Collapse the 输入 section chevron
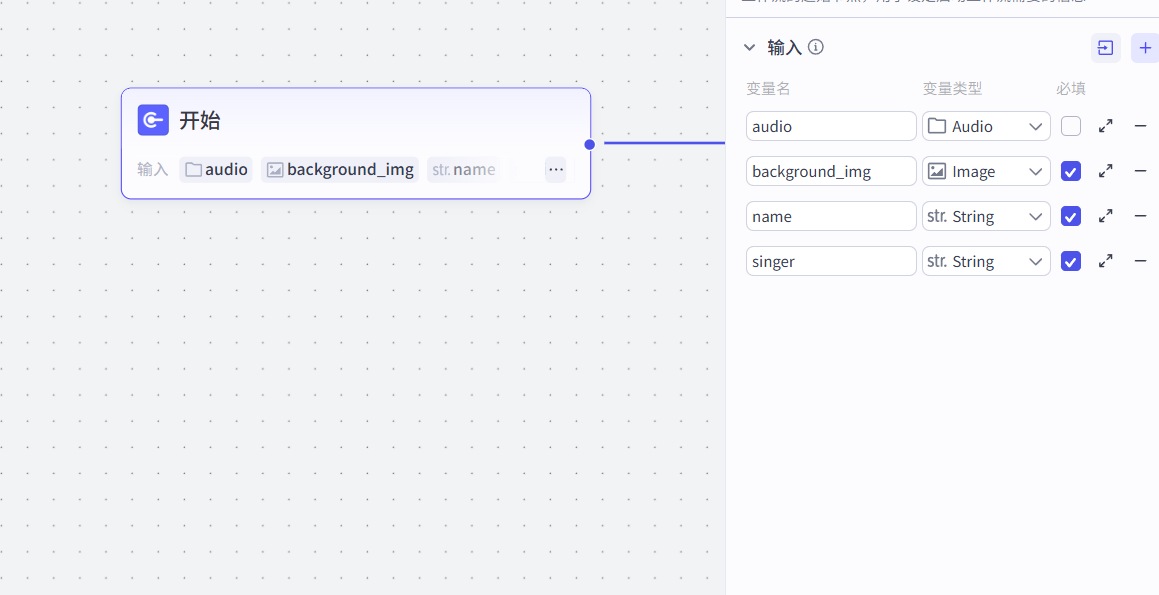Image resolution: width=1159 pixels, height=595 pixels. [750, 47]
